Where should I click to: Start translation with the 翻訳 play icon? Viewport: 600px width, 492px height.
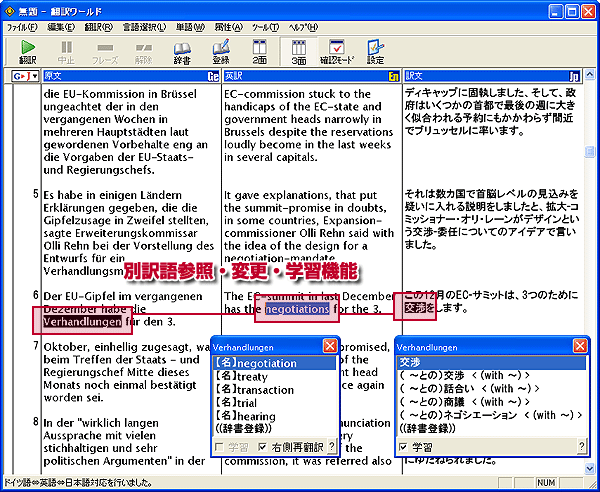28,52
